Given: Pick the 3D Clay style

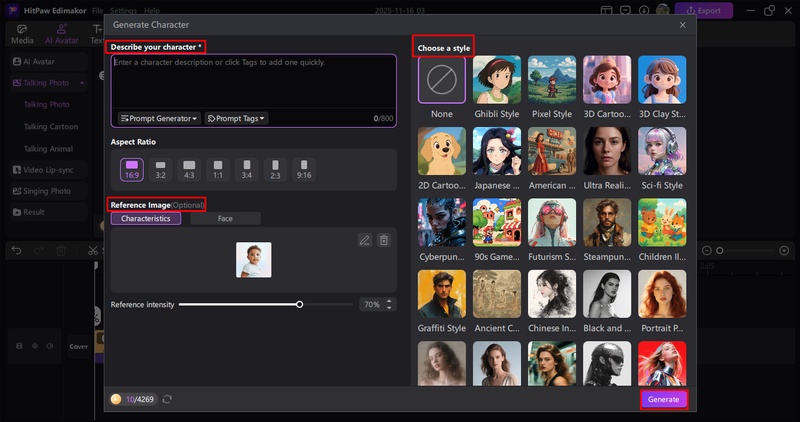Looking at the screenshot, I should point(662,80).
